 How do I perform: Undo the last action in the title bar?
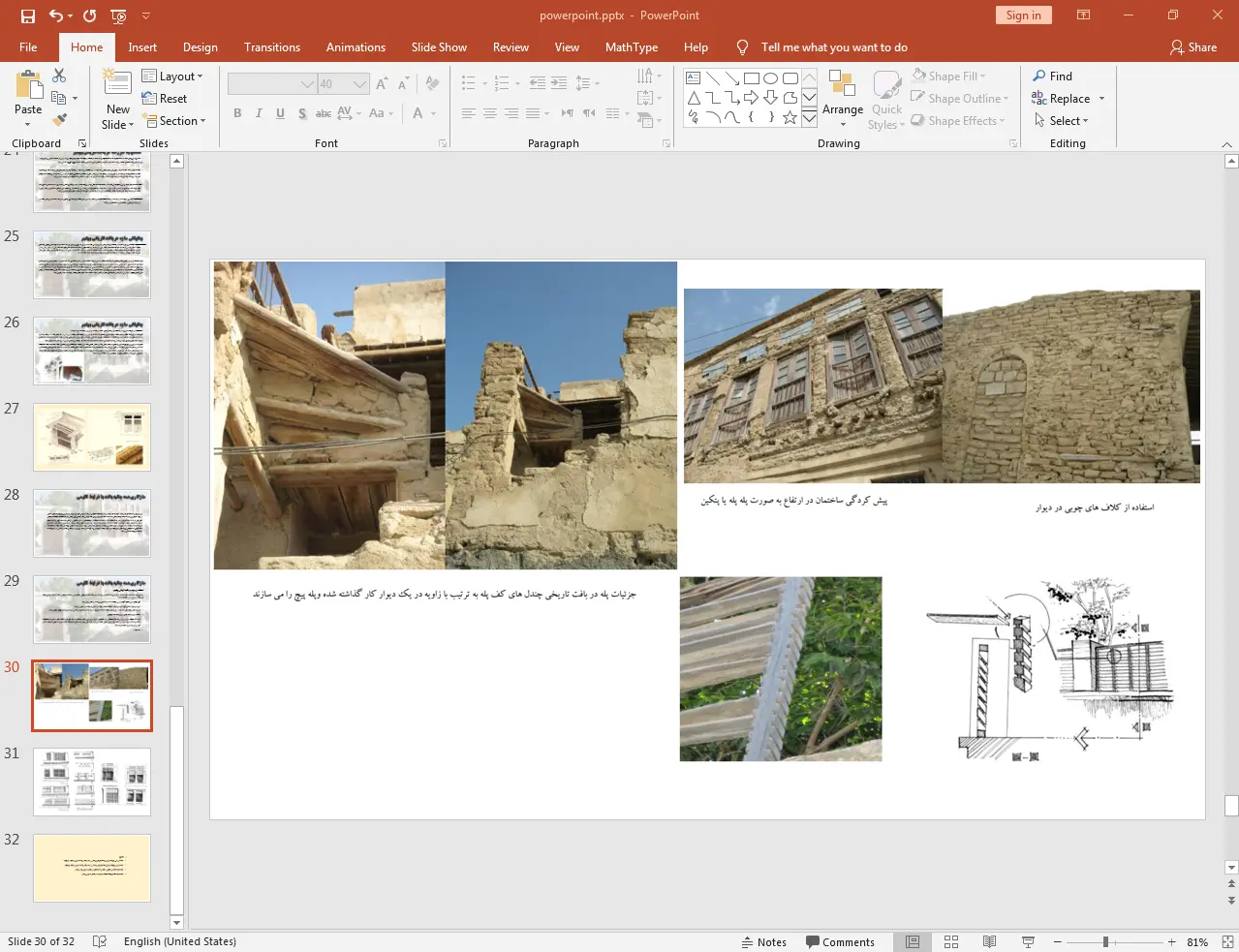(56, 15)
